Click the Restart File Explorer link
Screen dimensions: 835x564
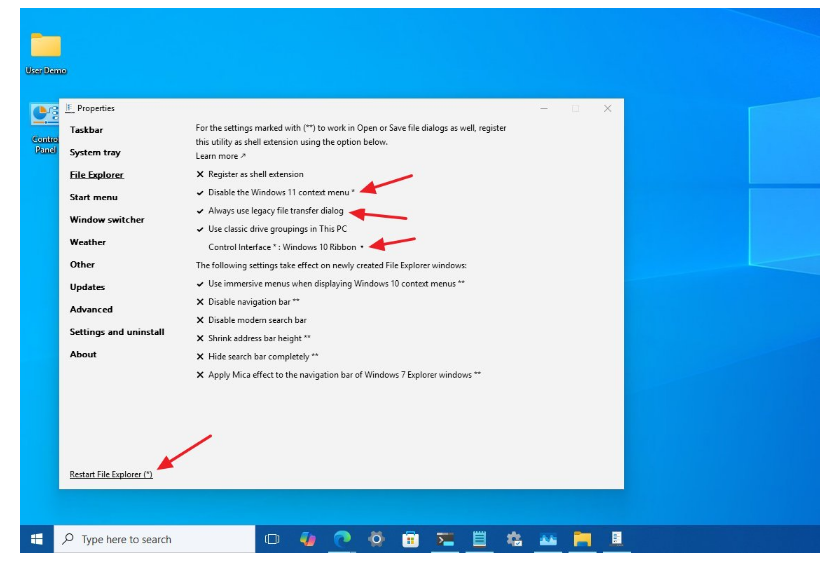pos(111,474)
